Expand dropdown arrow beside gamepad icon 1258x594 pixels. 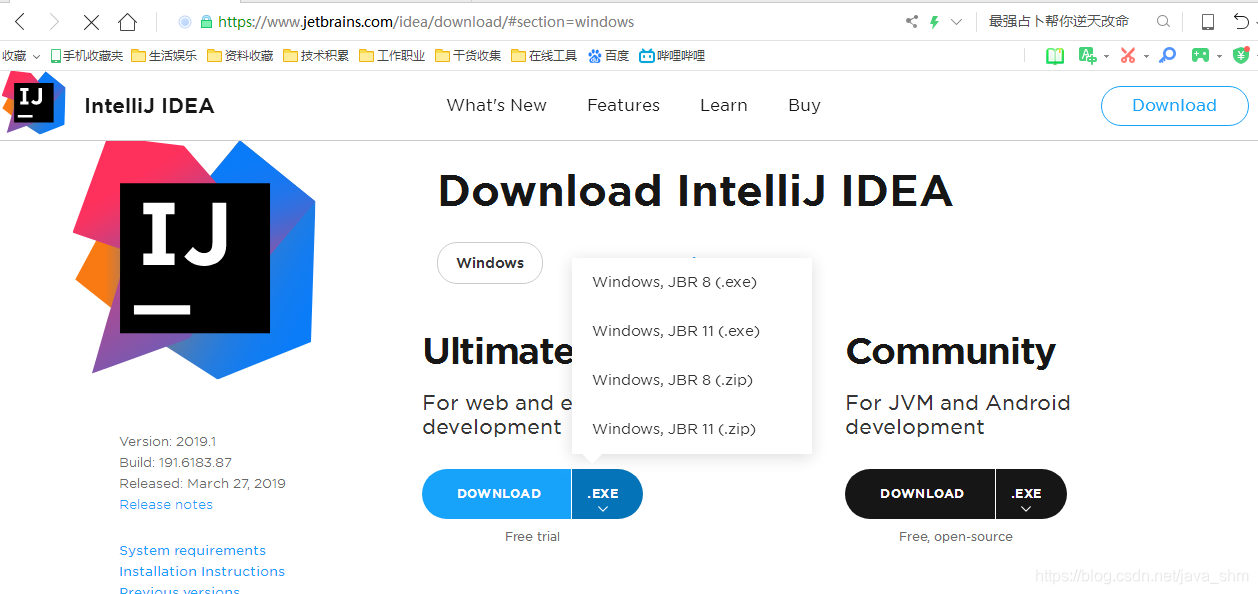click(x=1219, y=57)
